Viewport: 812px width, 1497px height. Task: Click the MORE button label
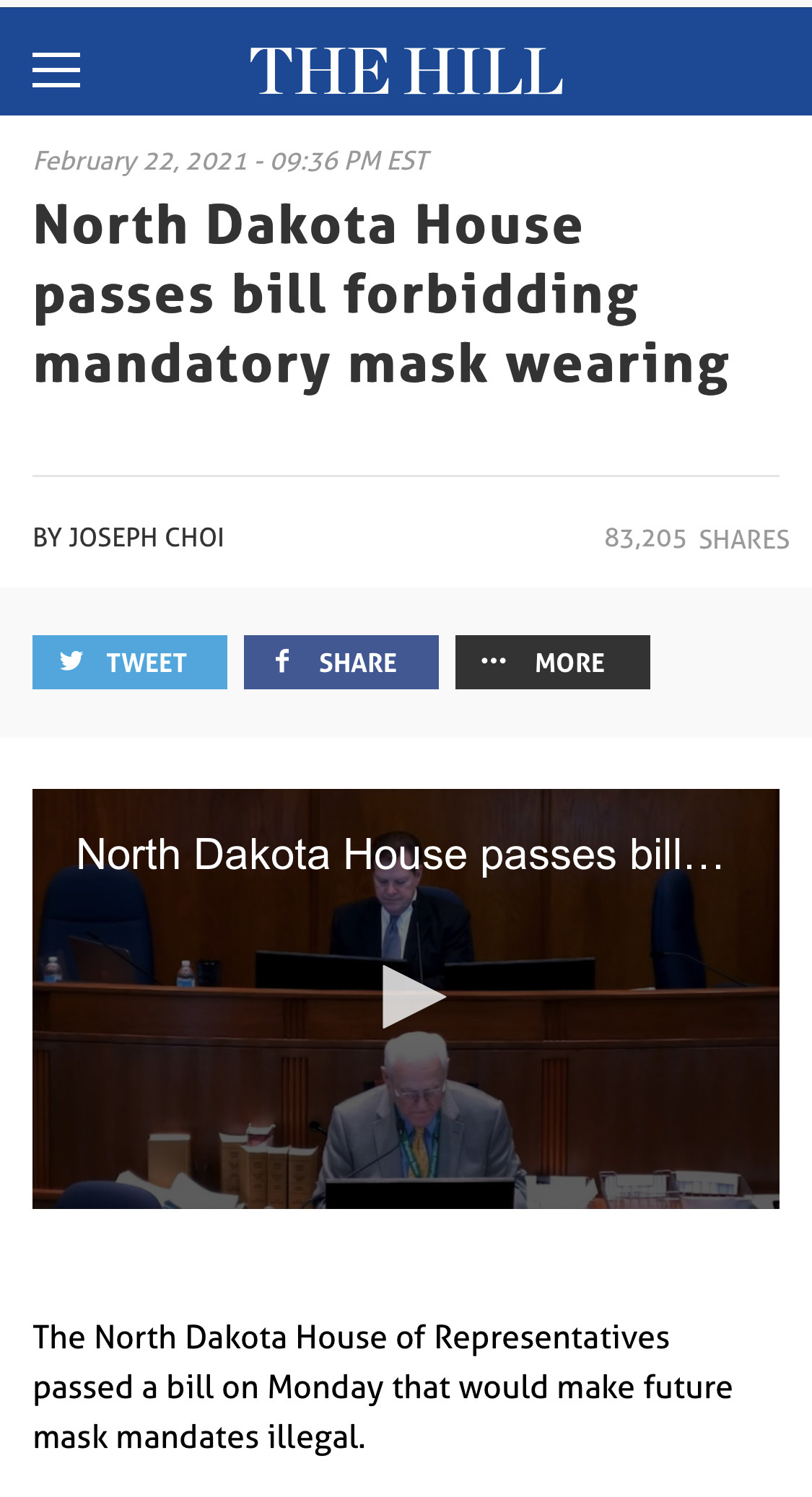(569, 663)
